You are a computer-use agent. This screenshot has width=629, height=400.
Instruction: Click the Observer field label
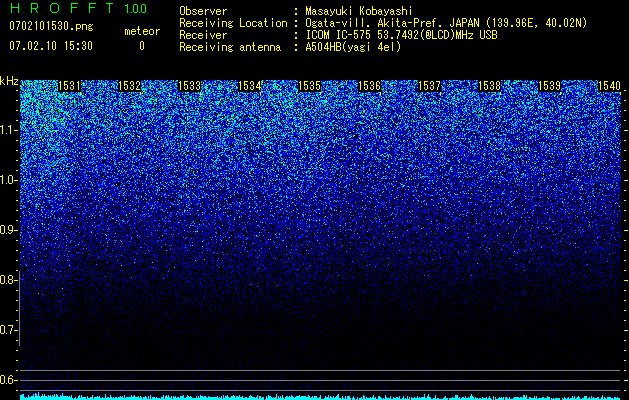coord(203,11)
